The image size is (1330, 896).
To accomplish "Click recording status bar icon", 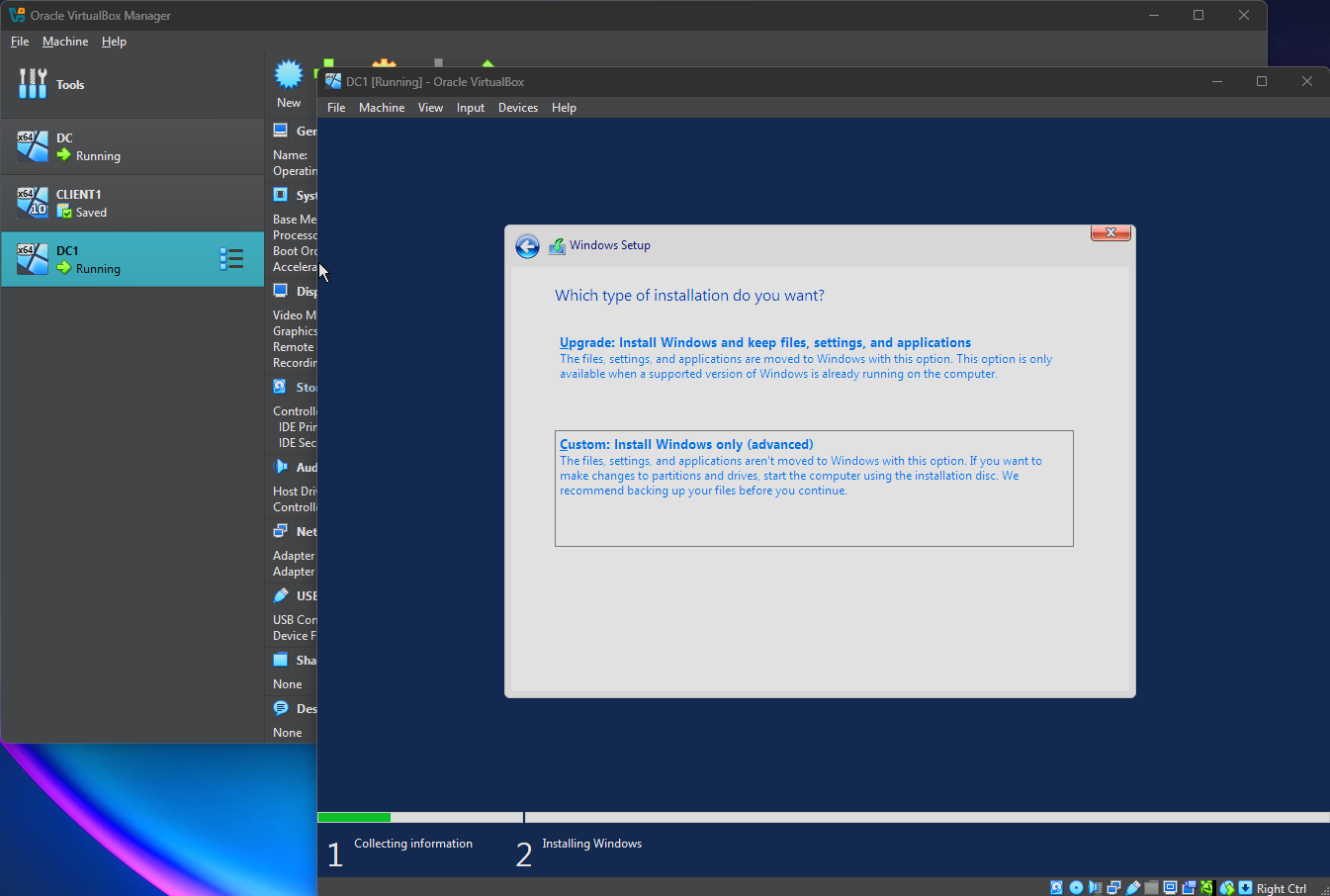I will click(x=1189, y=887).
